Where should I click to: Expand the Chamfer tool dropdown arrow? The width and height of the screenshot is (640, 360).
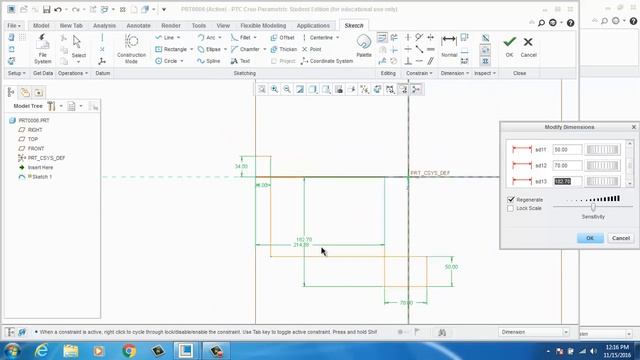coord(264,49)
